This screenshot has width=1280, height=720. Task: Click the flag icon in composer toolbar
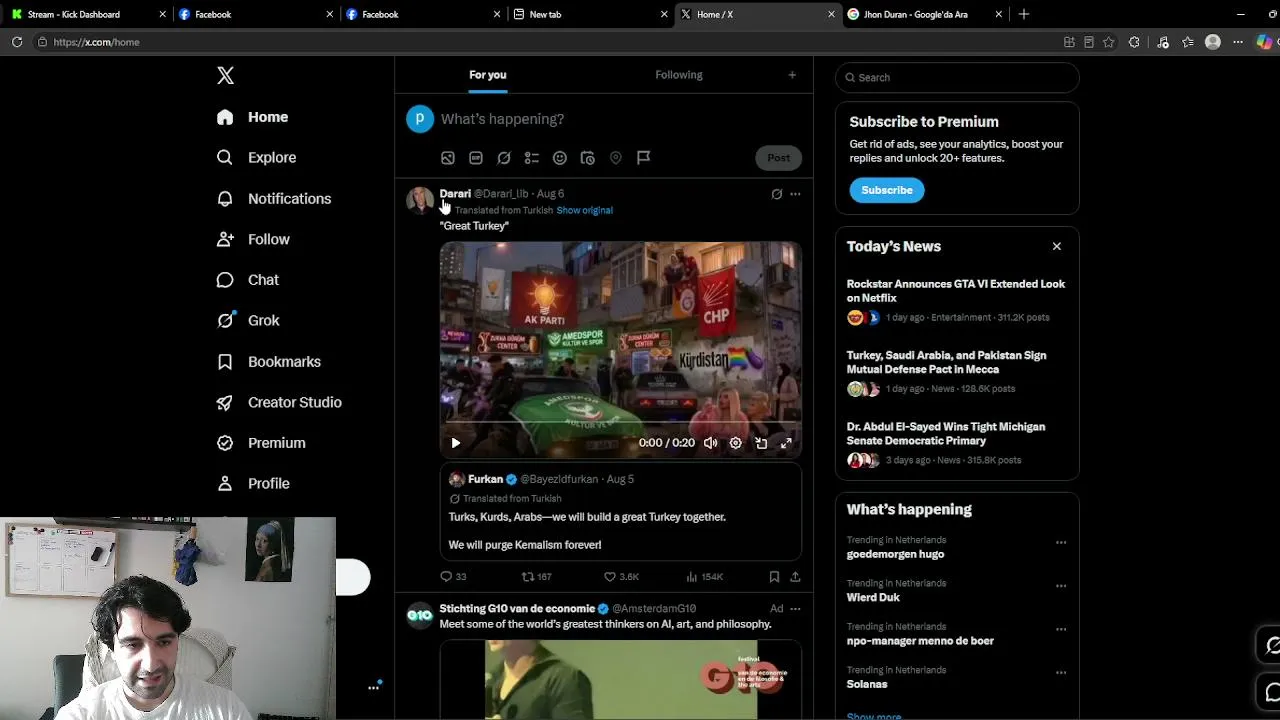pos(644,157)
